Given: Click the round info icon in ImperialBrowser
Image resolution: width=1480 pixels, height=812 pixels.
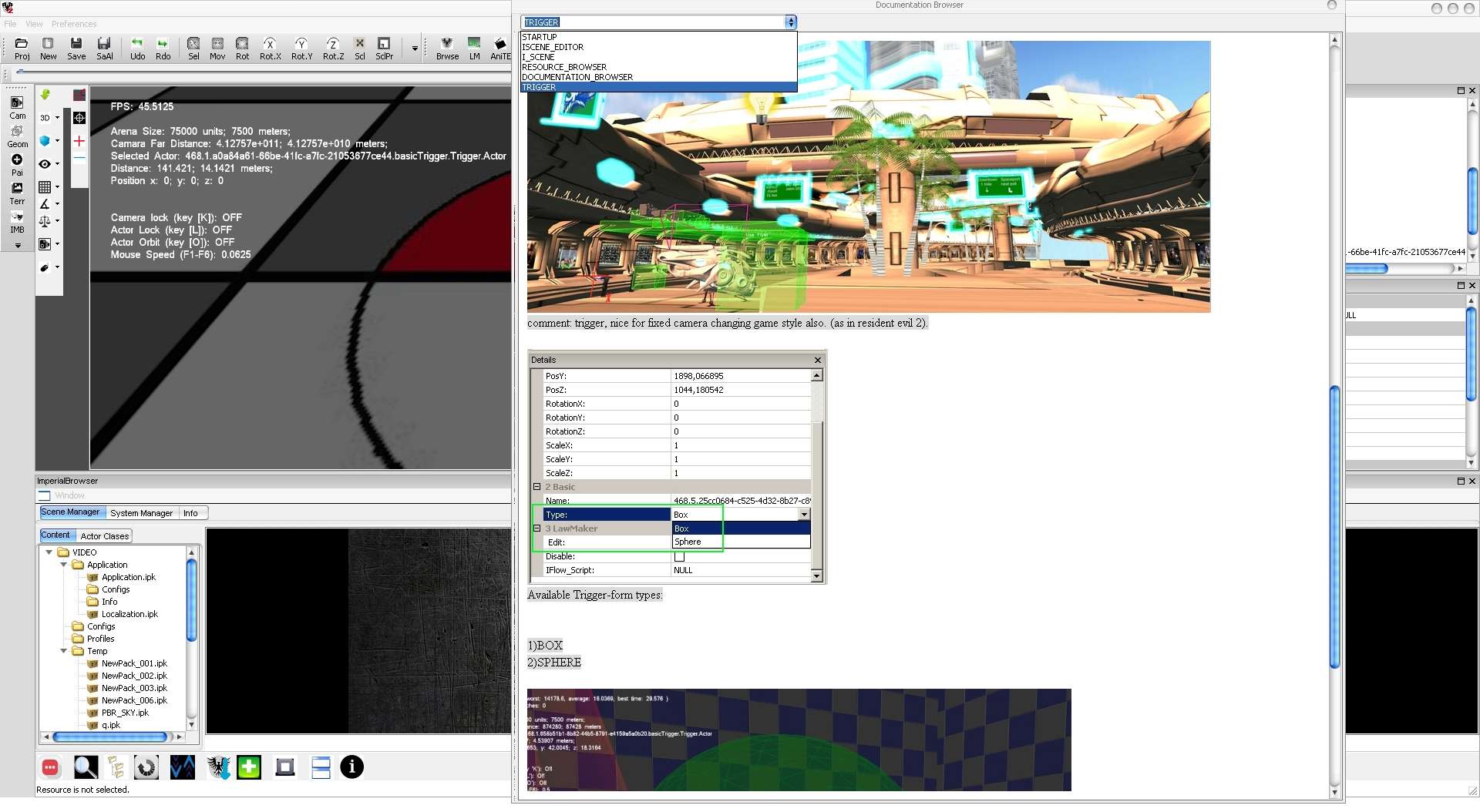Looking at the screenshot, I should point(351,767).
